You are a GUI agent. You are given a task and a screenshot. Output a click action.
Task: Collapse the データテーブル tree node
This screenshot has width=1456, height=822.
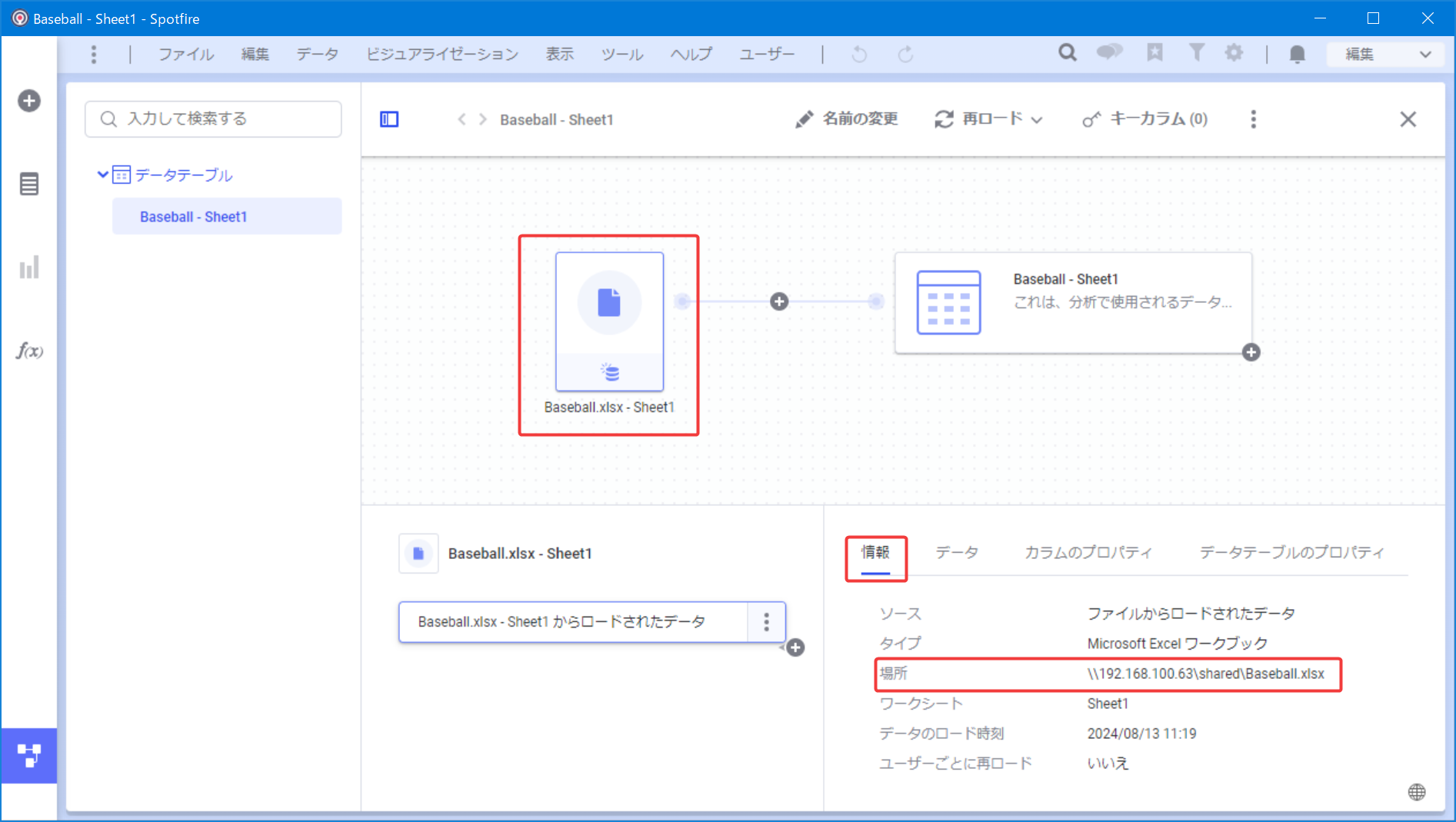(x=102, y=175)
